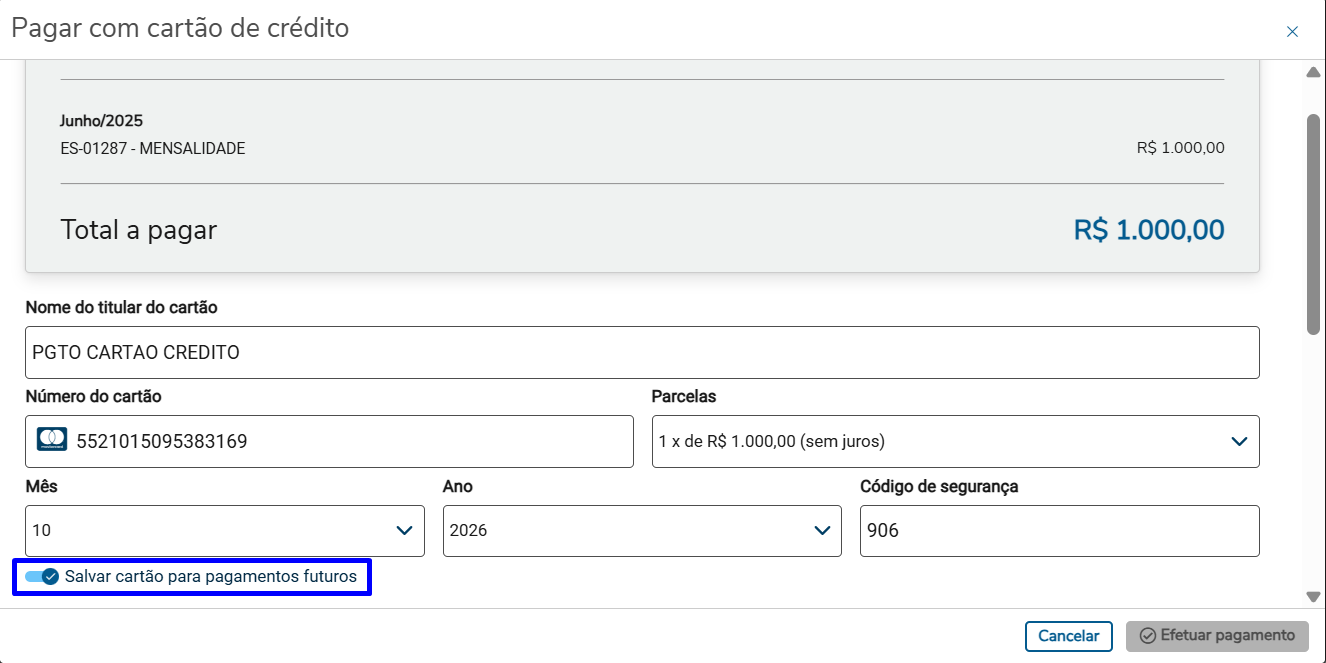Focus the Nome do titular input
This screenshot has height=663, width=1326.
(x=641, y=352)
